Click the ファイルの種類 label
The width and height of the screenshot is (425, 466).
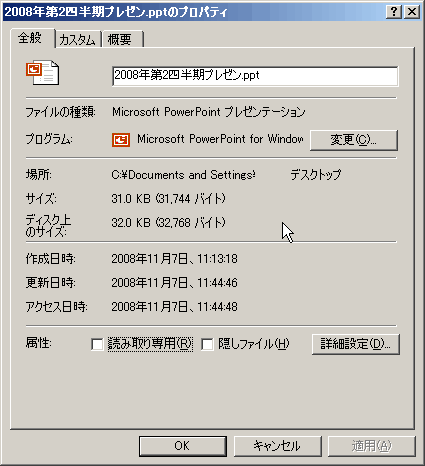pos(60,112)
